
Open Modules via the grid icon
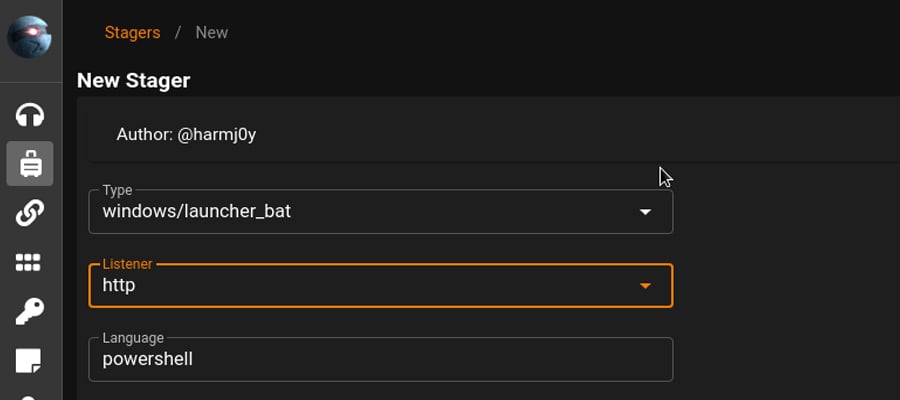pos(28,263)
